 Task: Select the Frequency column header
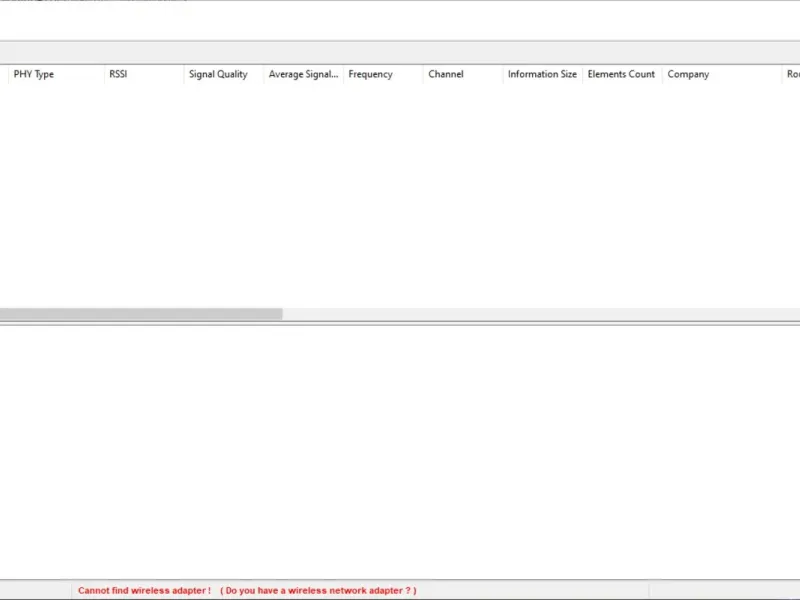(x=383, y=74)
